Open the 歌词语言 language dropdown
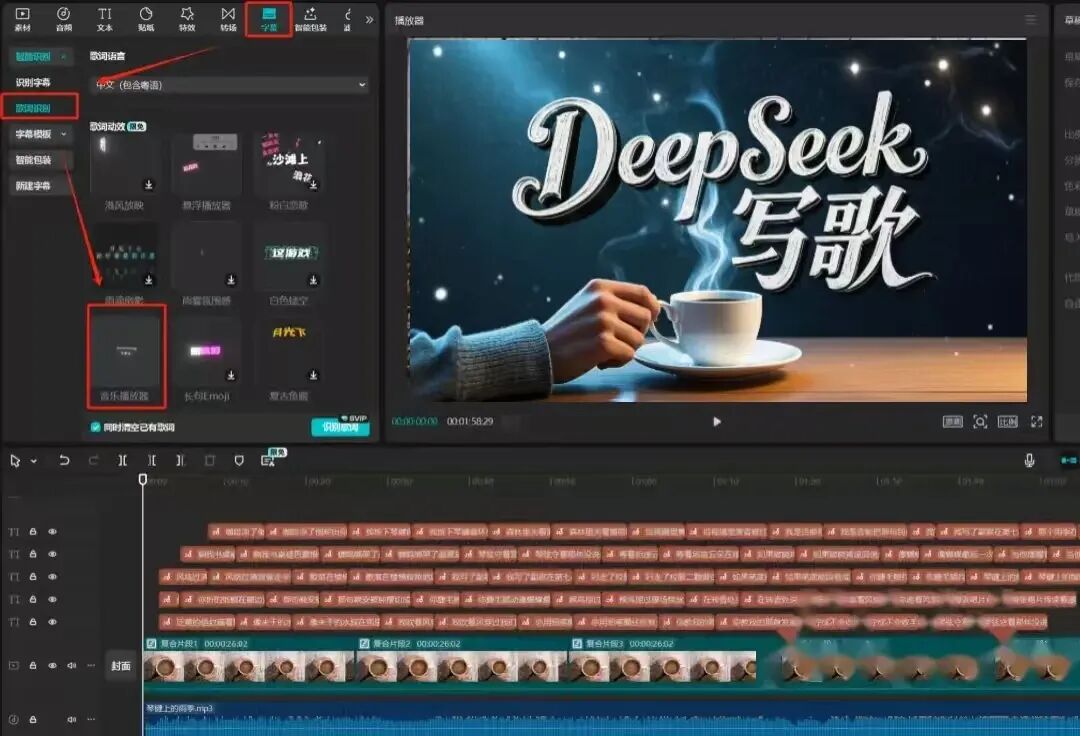The height and width of the screenshot is (736, 1080). tap(230, 85)
